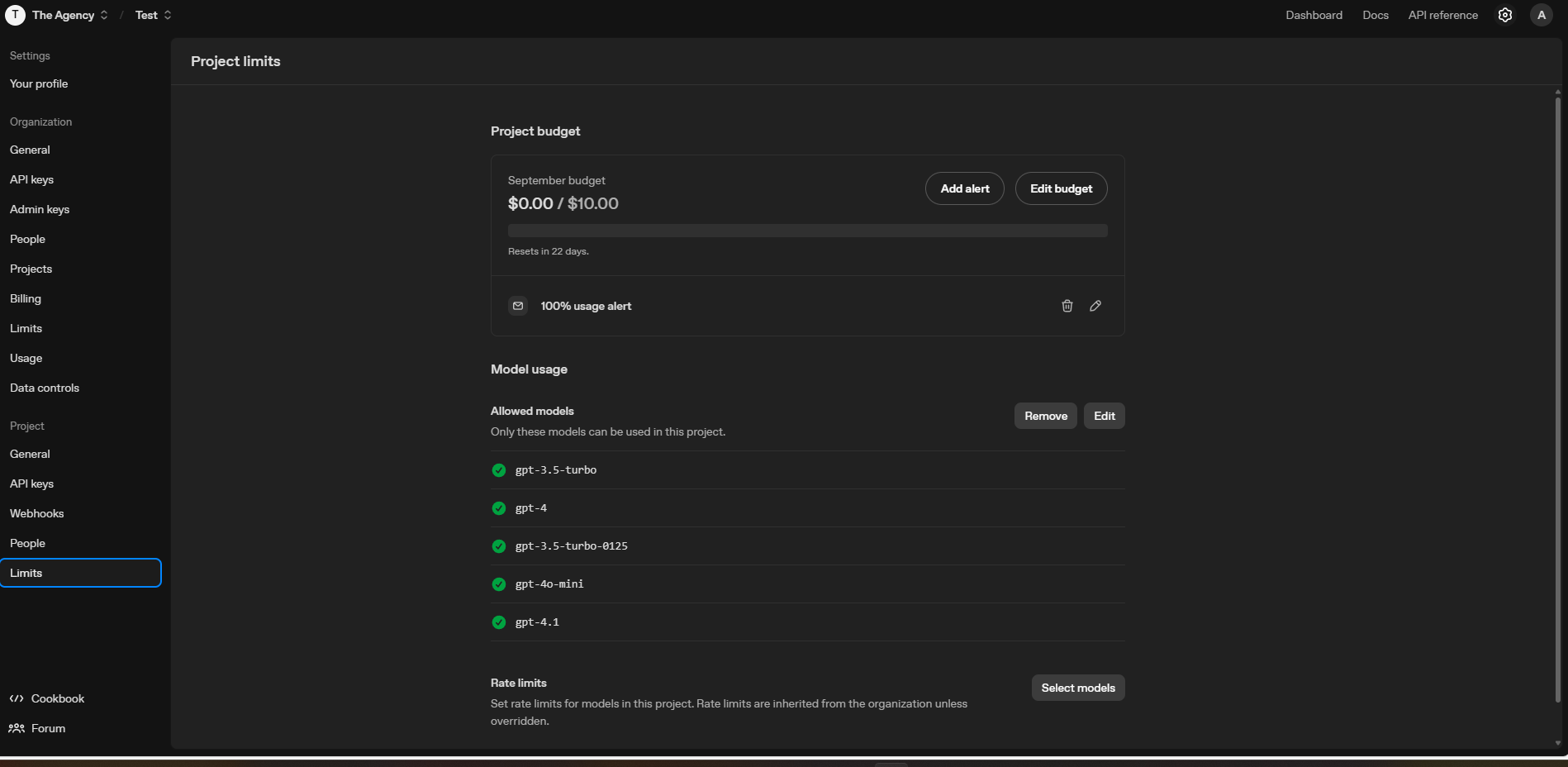Open Webhooks under Project section
The width and height of the screenshot is (1568, 767).
(37, 513)
